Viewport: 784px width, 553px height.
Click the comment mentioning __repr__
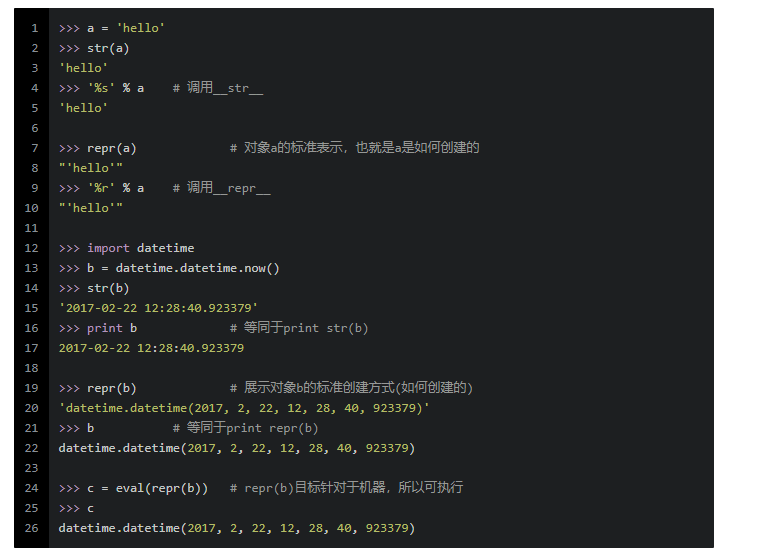pyautogui.click(x=221, y=188)
